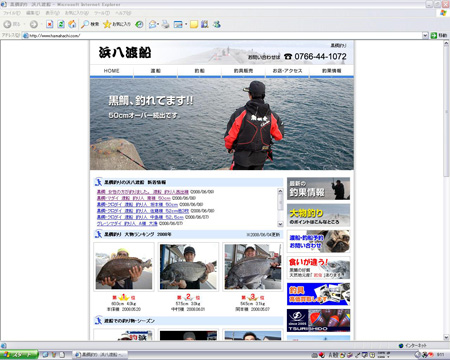This screenshot has width=450, height=360.
Task: Refresh the current web page
Action: tap(61, 24)
